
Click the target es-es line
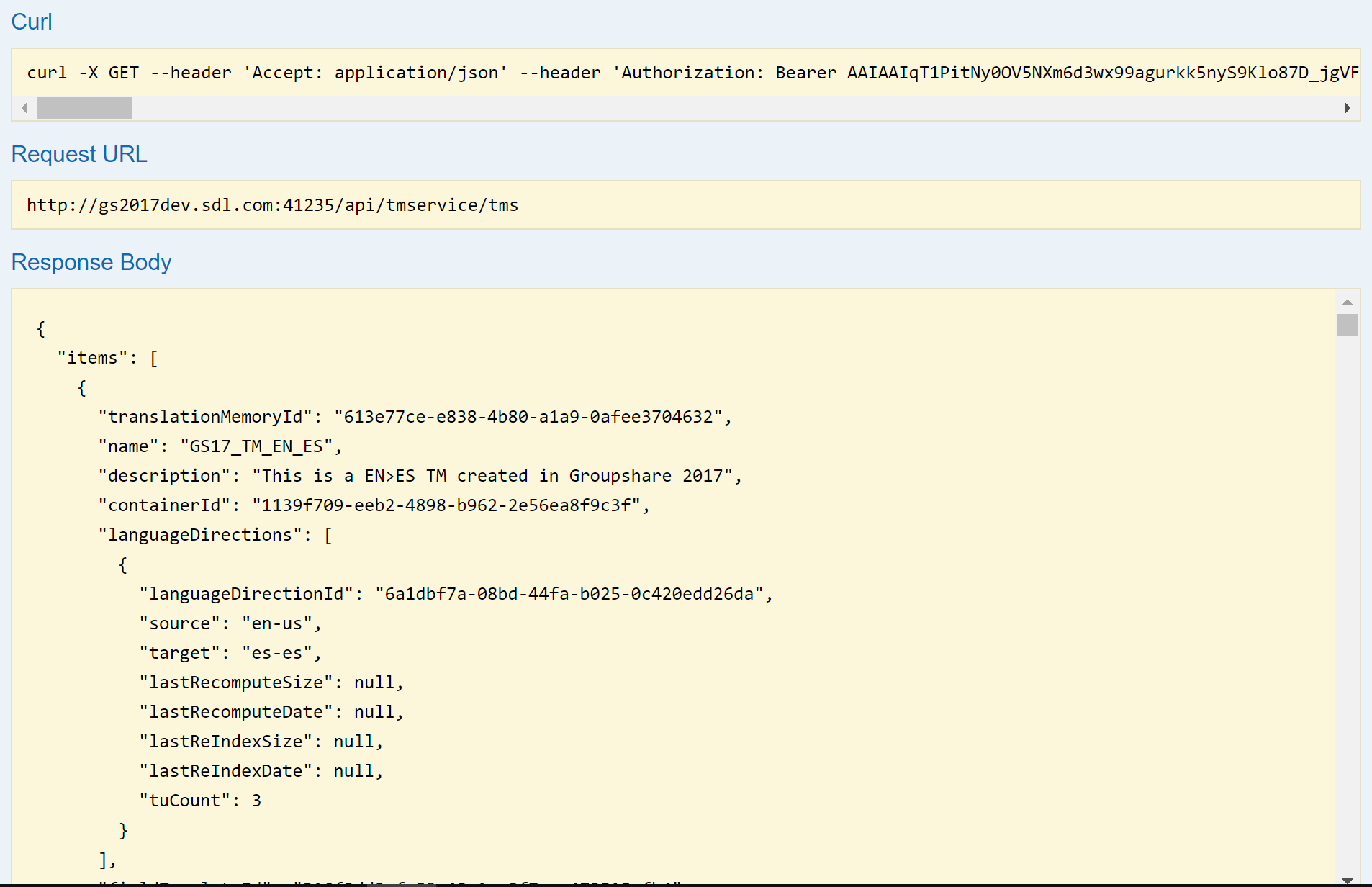coord(230,653)
